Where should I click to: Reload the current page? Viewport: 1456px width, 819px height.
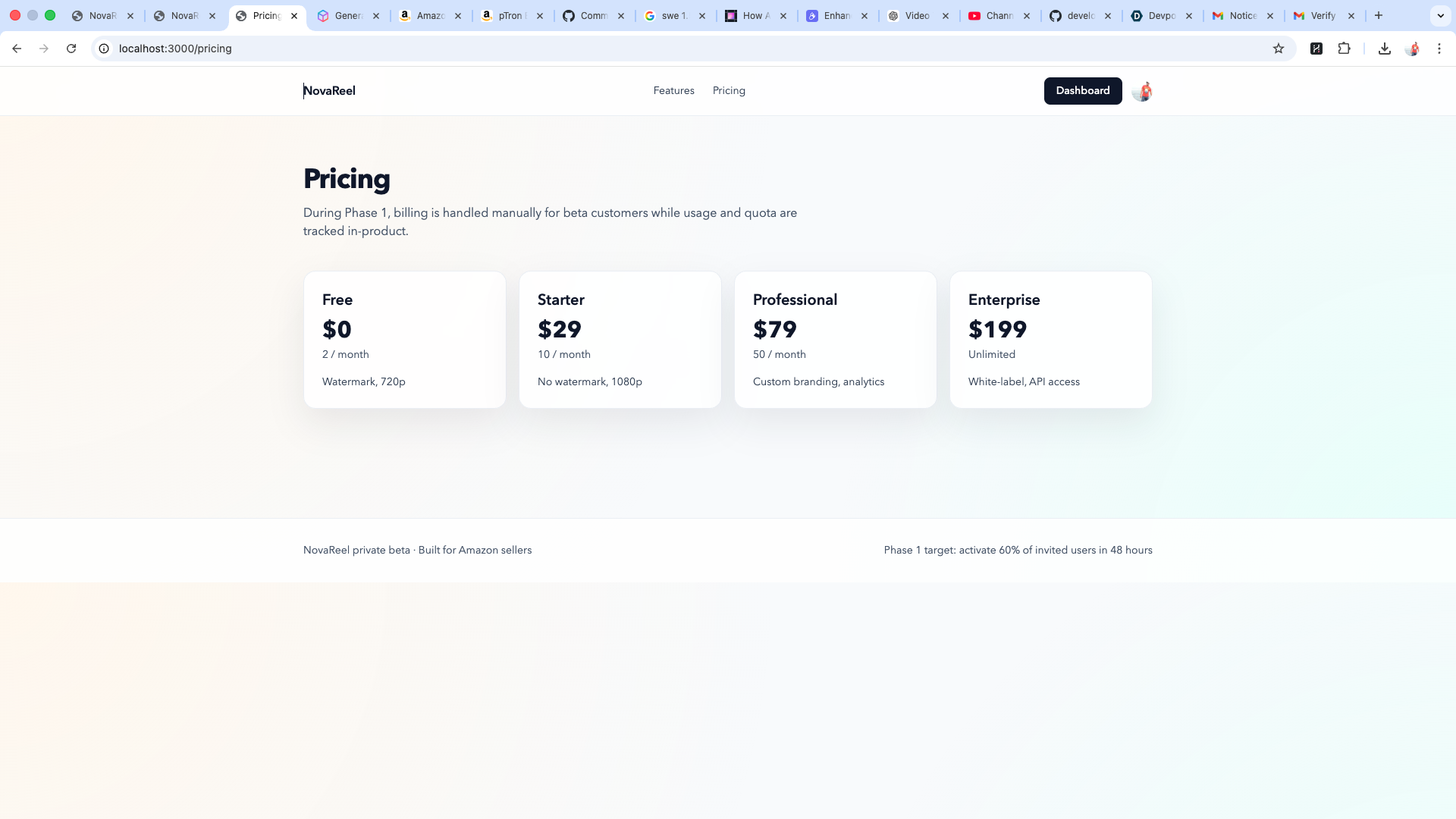(71, 49)
